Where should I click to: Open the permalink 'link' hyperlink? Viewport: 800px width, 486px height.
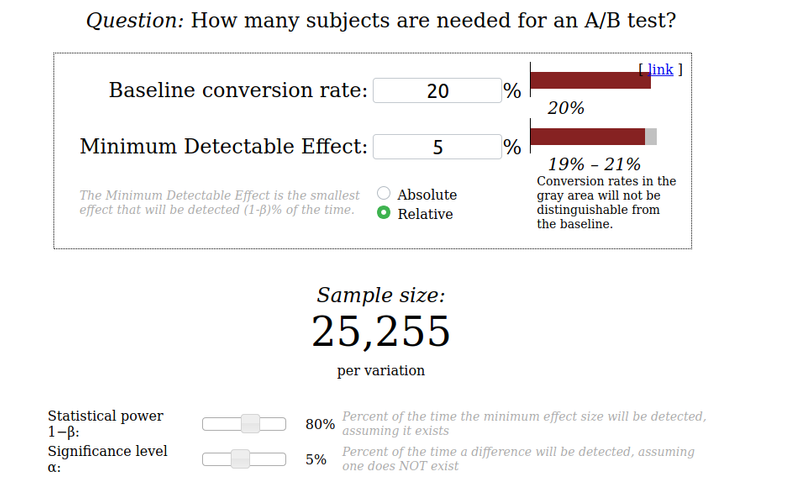point(660,69)
